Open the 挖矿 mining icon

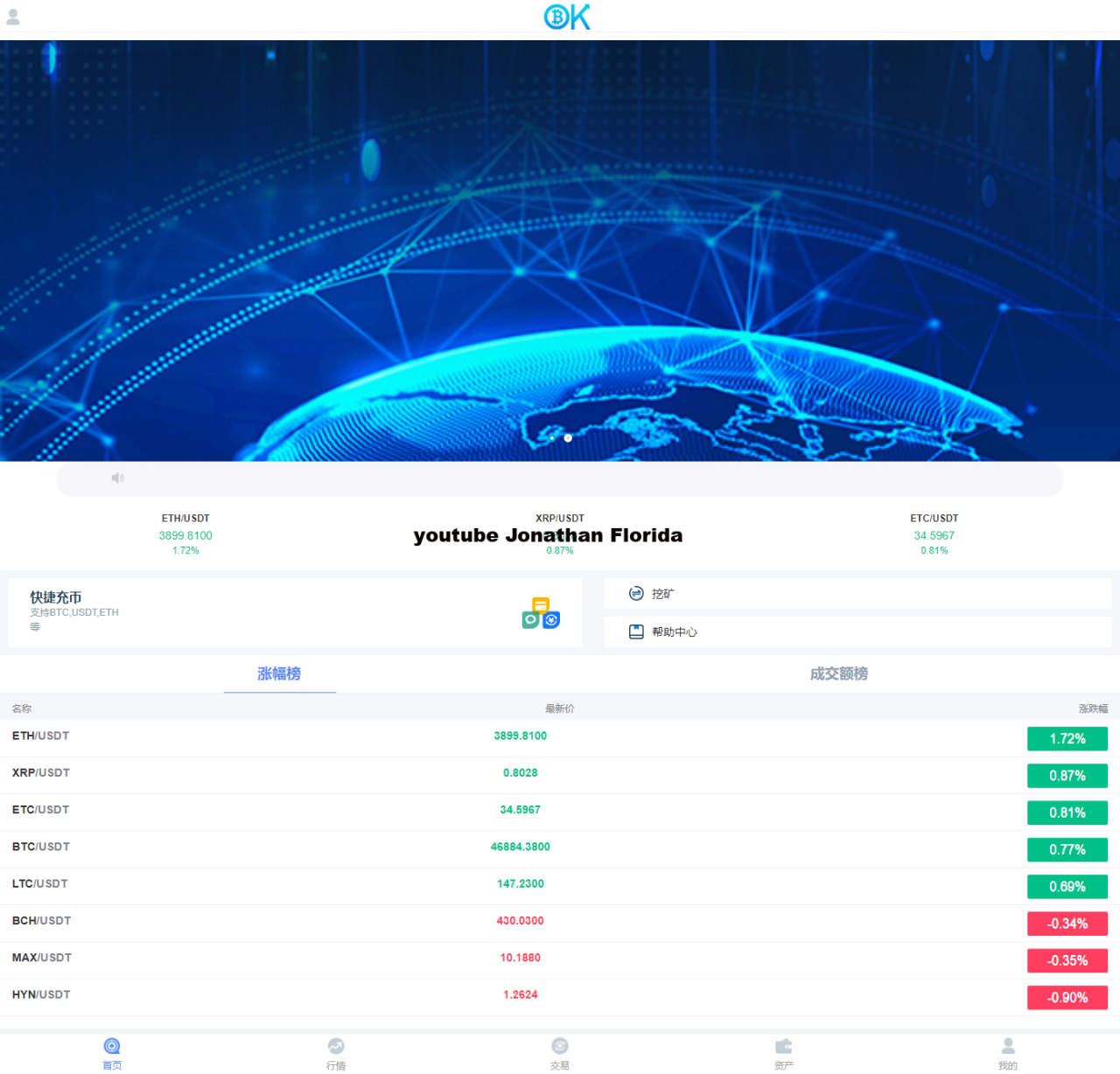(636, 594)
